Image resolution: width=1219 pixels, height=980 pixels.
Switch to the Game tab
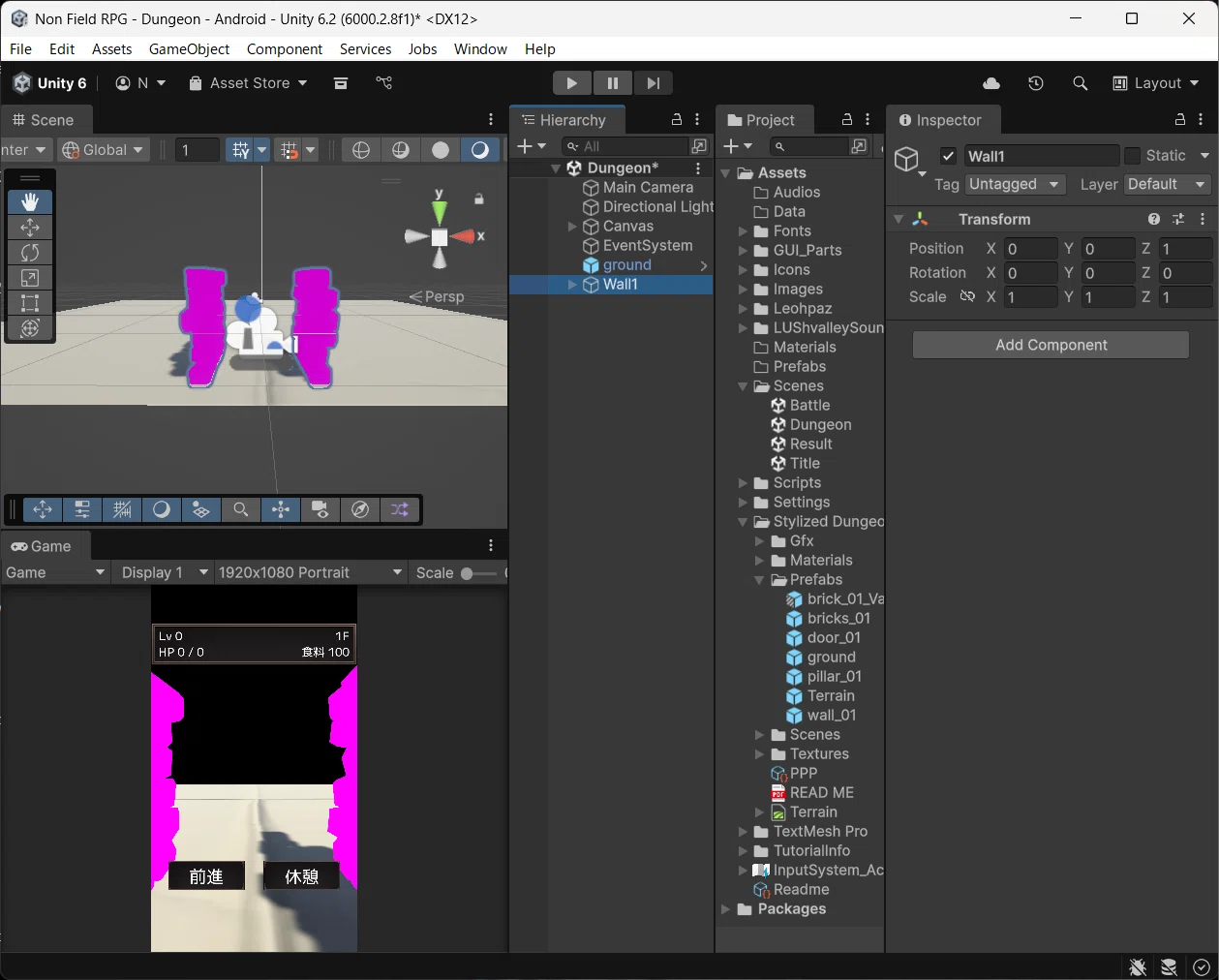pos(42,546)
